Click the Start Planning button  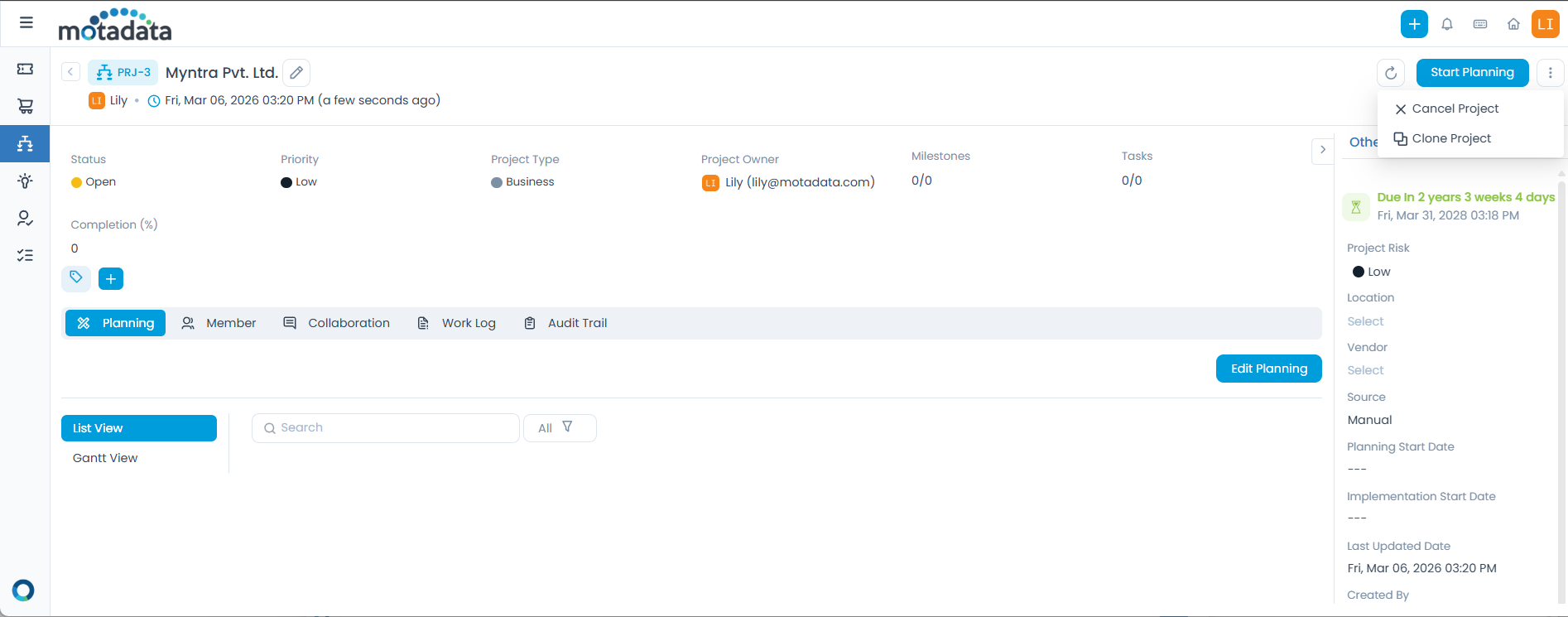pos(1472,73)
